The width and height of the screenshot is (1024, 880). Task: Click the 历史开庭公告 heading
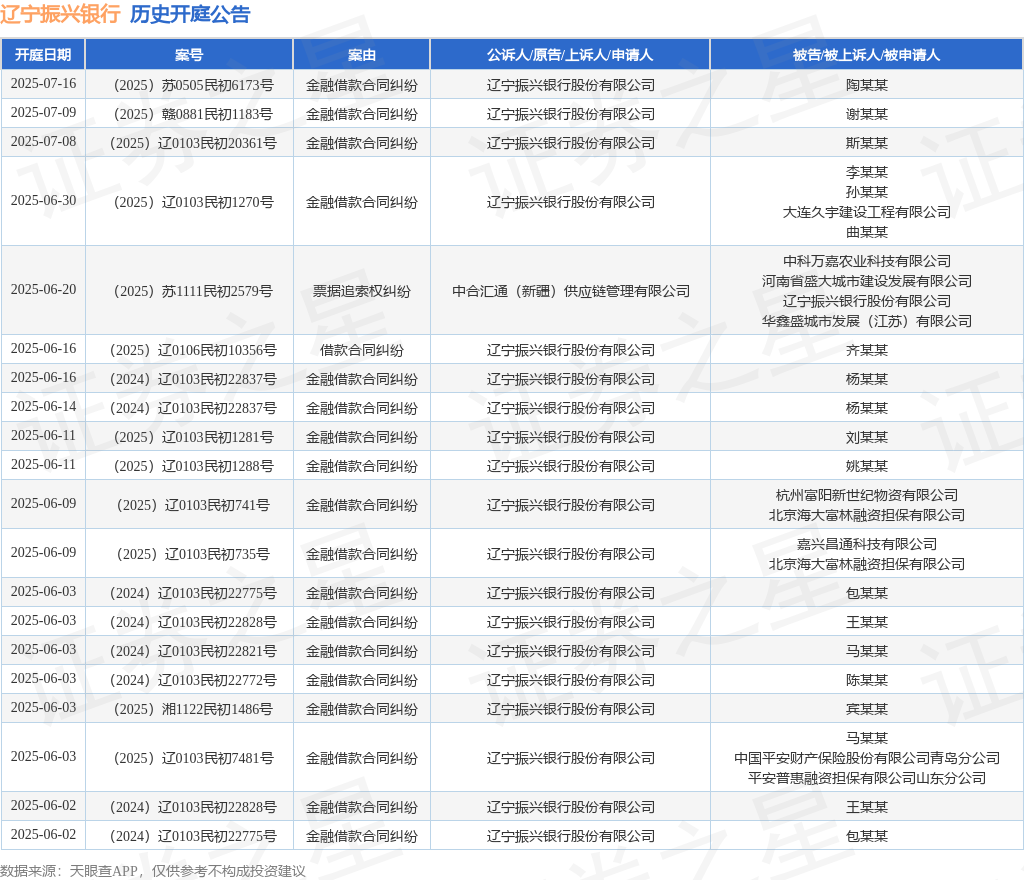point(190,14)
